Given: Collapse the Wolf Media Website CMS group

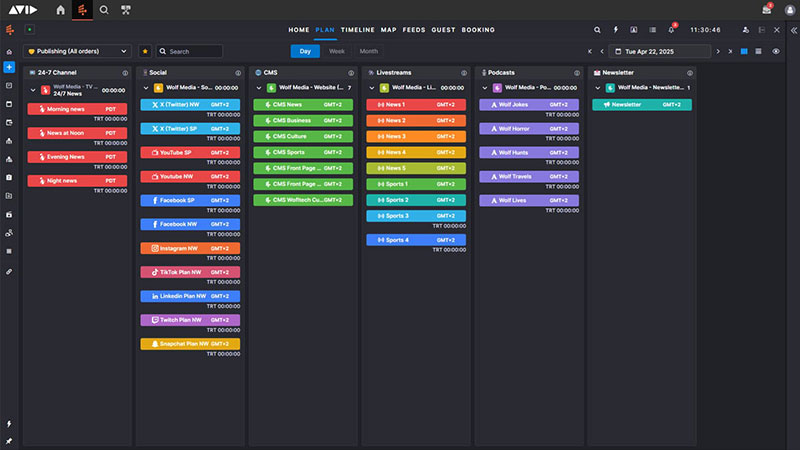Looking at the screenshot, I should pyautogui.click(x=259, y=88).
